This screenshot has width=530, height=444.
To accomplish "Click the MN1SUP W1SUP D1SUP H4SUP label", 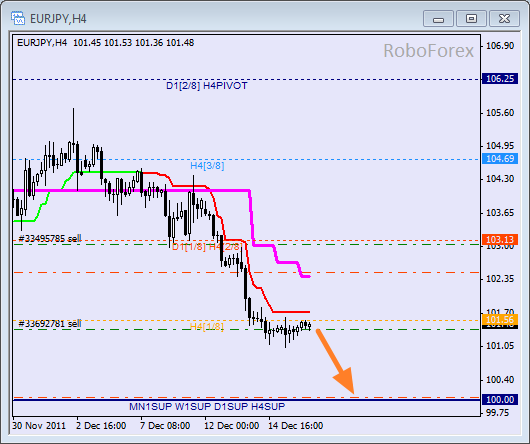I will pos(207,406).
